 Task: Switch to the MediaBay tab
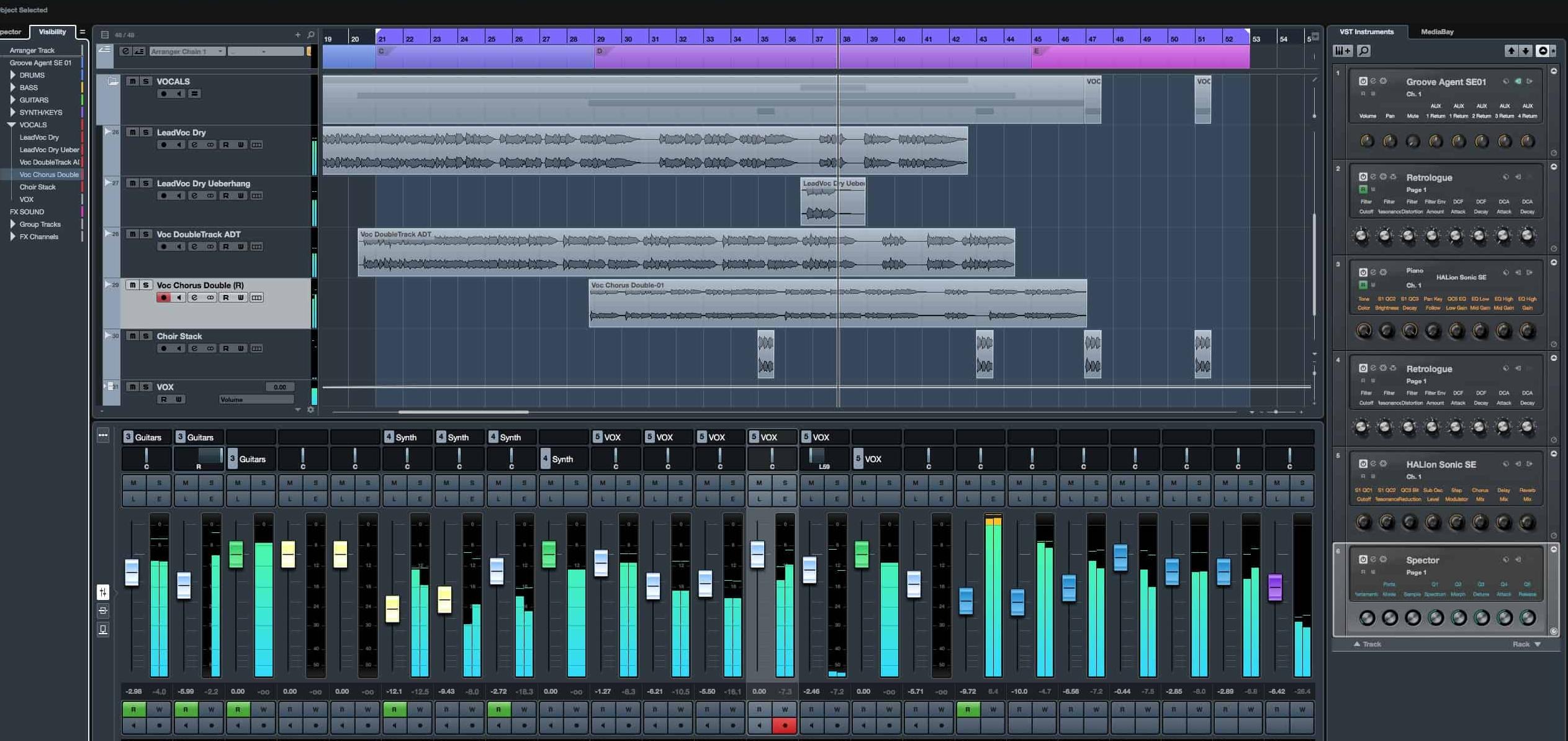pos(1437,32)
